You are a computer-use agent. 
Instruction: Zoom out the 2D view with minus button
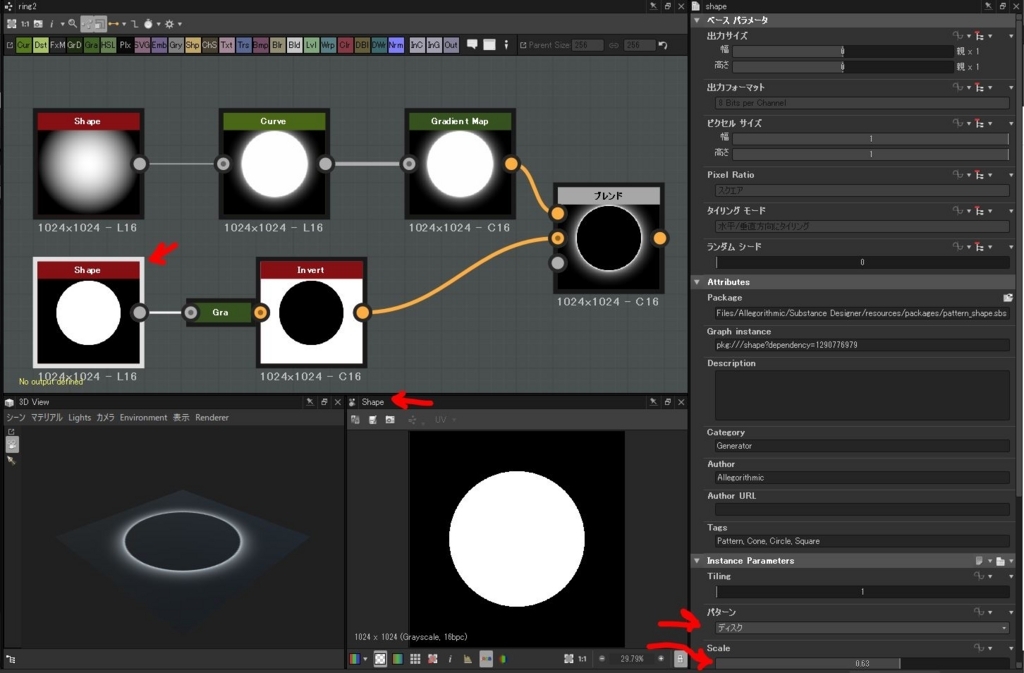pos(602,659)
